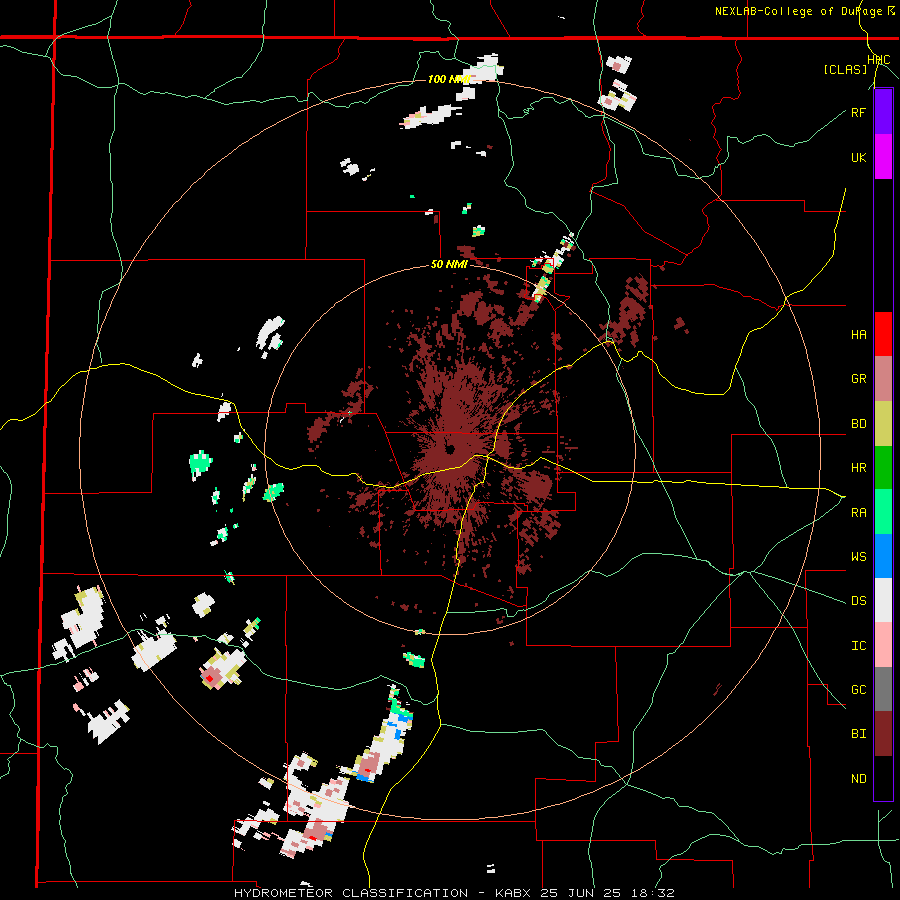This screenshot has height=900, width=900.
Task: Click the white DS color swatch
Action: pos(883,600)
